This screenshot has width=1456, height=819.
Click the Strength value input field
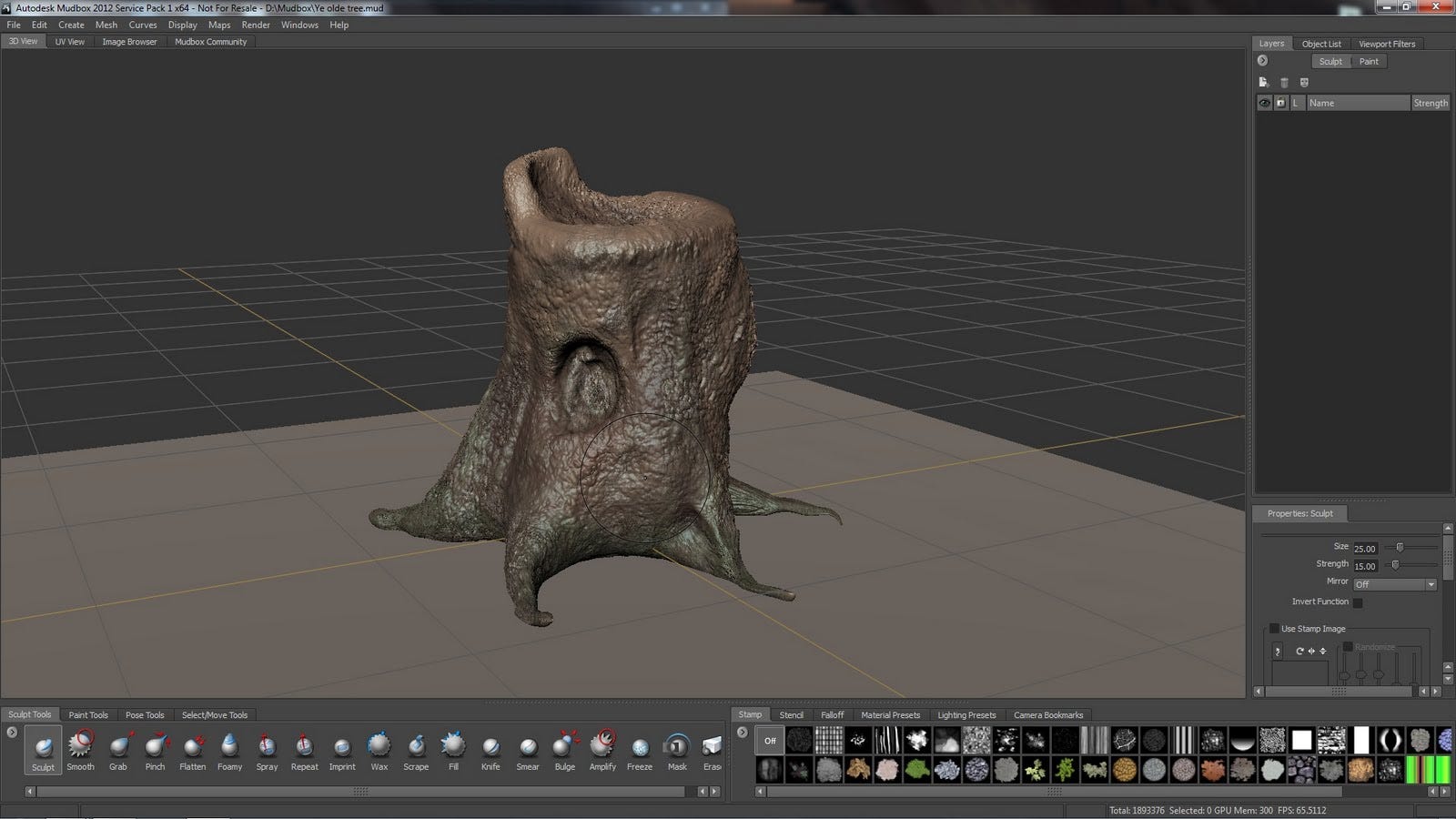(x=1365, y=566)
